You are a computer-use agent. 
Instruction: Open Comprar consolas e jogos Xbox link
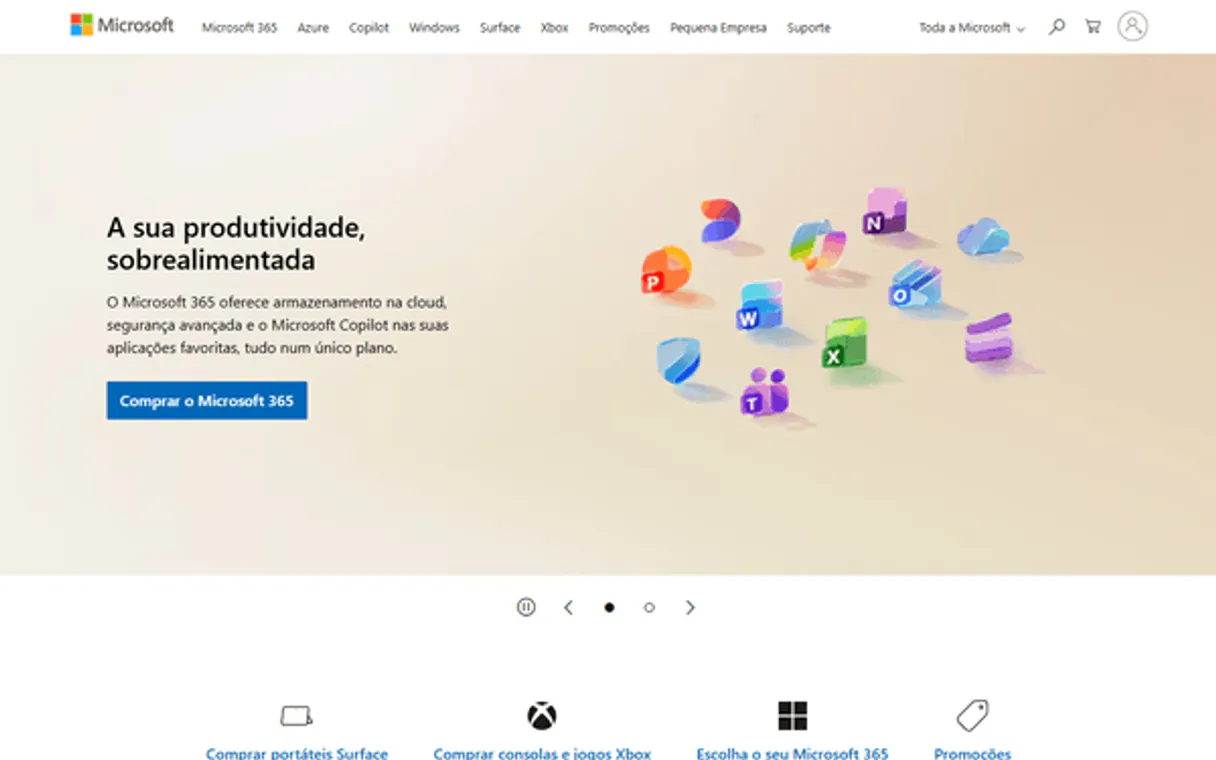pyautogui.click(x=541, y=753)
